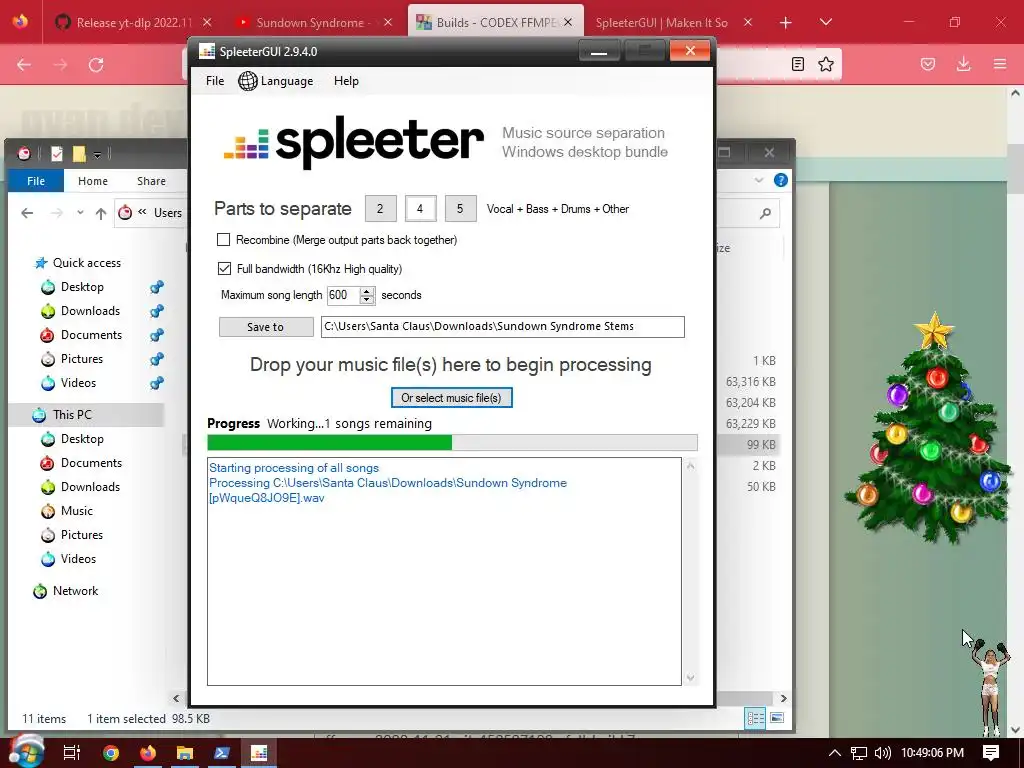Viewport: 1024px width, 768px height.
Task: Increase maximum song length with up arrow
Action: click(x=367, y=291)
